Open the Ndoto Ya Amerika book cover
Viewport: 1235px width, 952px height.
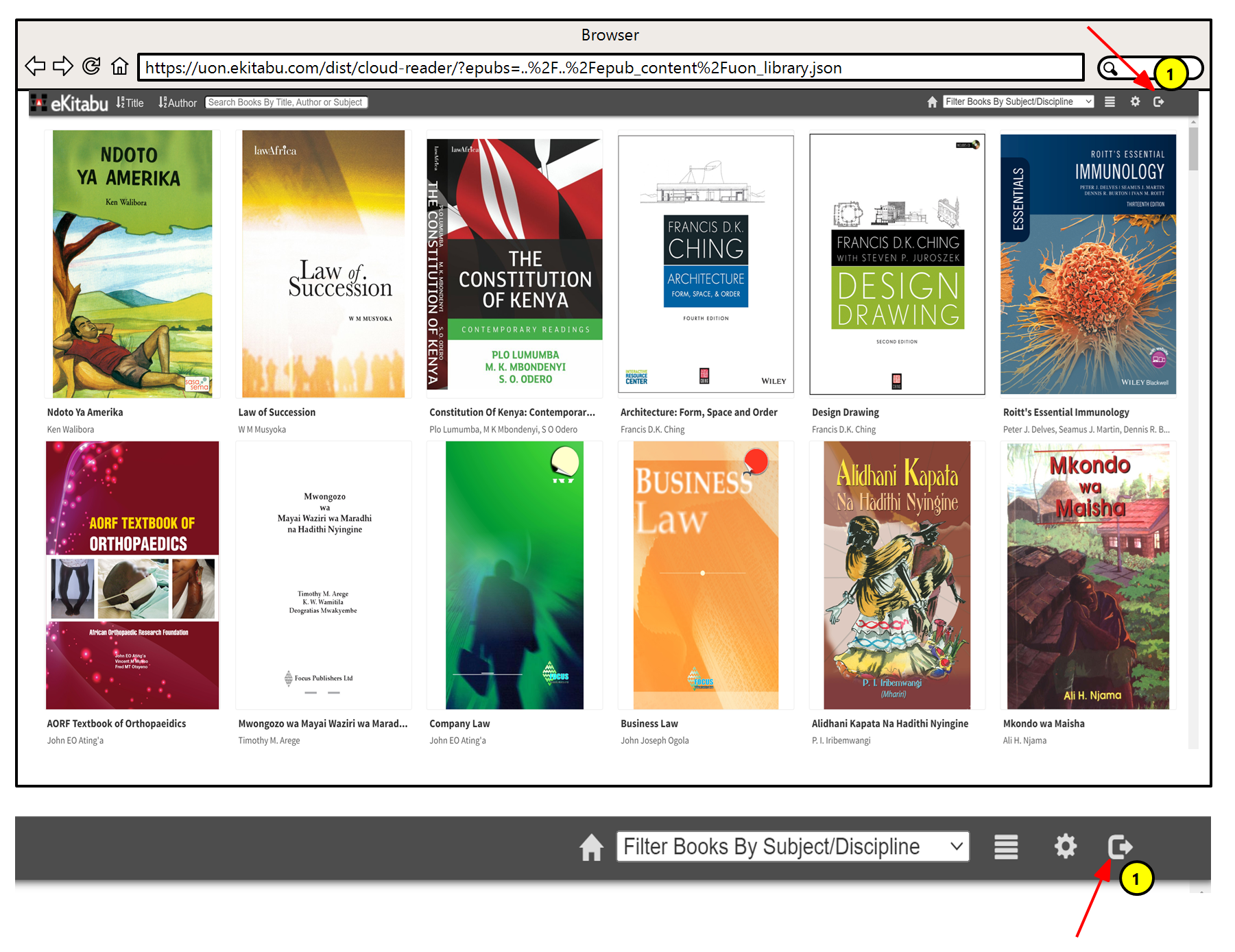(x=132, y=264)
